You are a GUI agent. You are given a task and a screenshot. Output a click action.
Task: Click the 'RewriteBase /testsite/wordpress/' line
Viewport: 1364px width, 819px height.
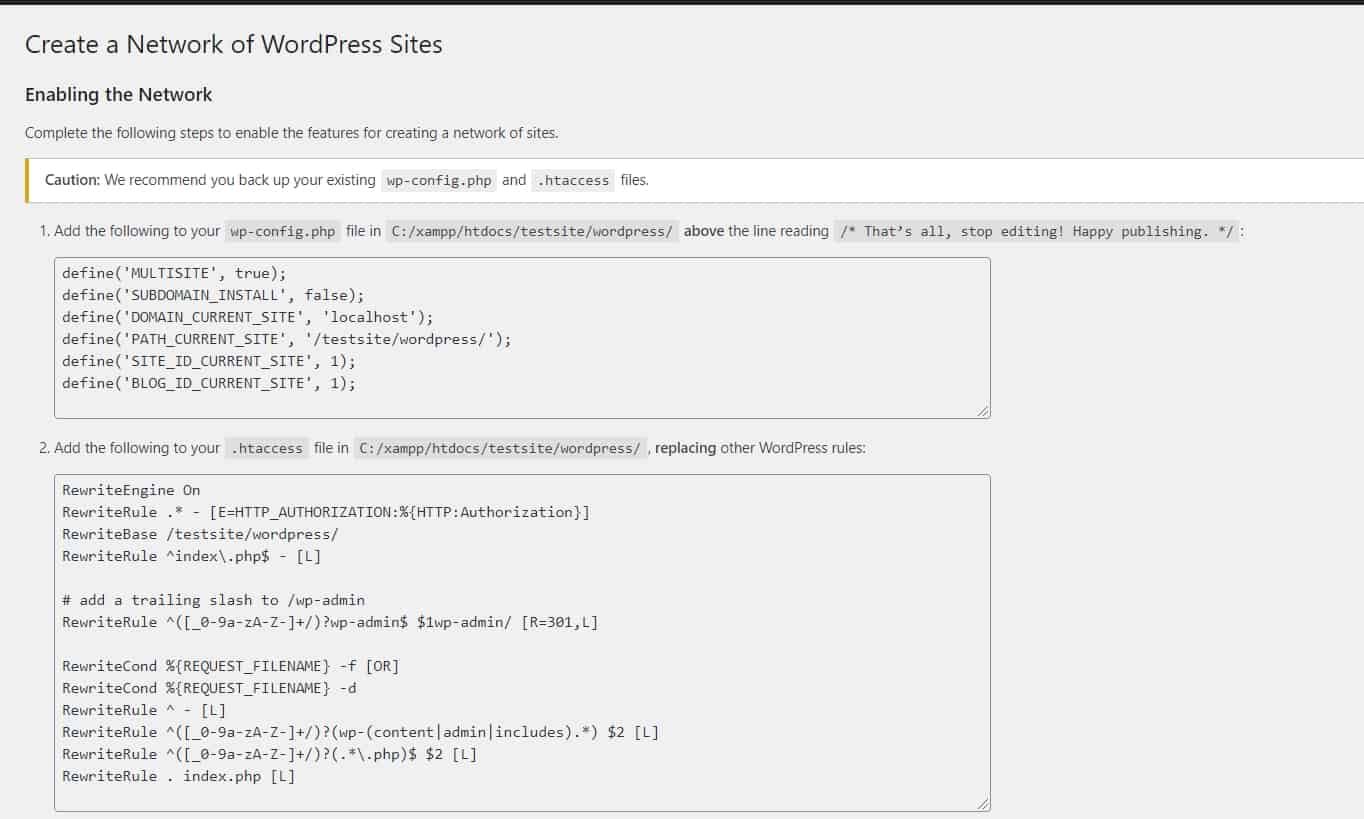[x=200, y=534]
